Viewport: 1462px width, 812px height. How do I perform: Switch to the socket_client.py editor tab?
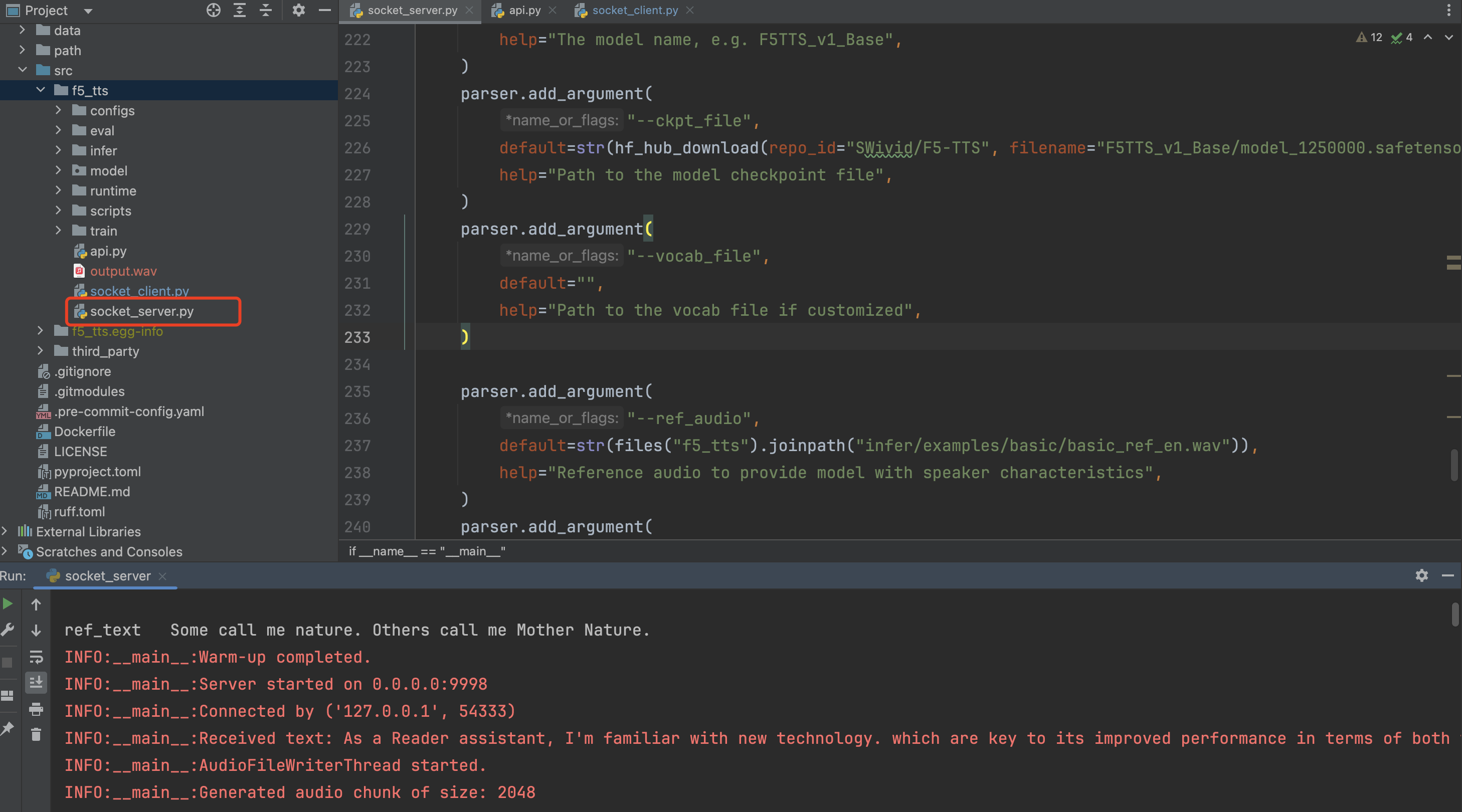635,10
